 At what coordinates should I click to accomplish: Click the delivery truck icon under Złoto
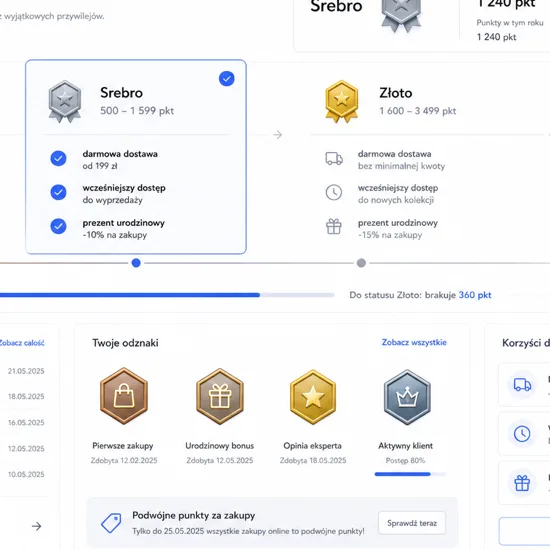334,159
